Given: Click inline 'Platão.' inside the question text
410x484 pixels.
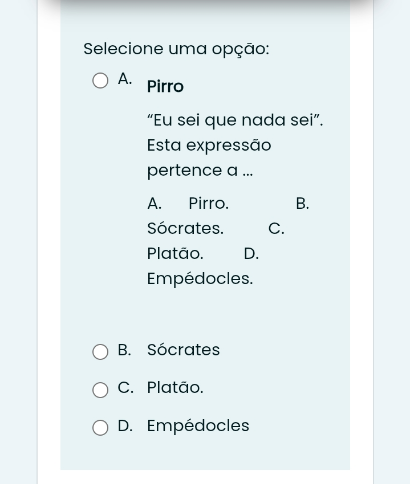Looking at the screenshot, I should tap(175, 253).
